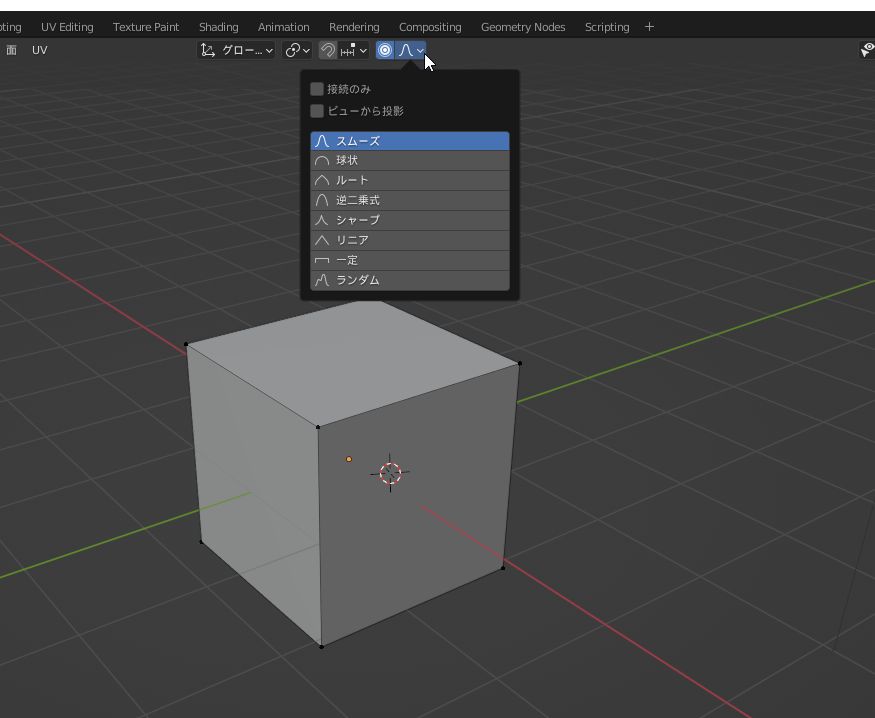
Task: Switch to the Animation workspace tab
Action: (x=283, y=27)
